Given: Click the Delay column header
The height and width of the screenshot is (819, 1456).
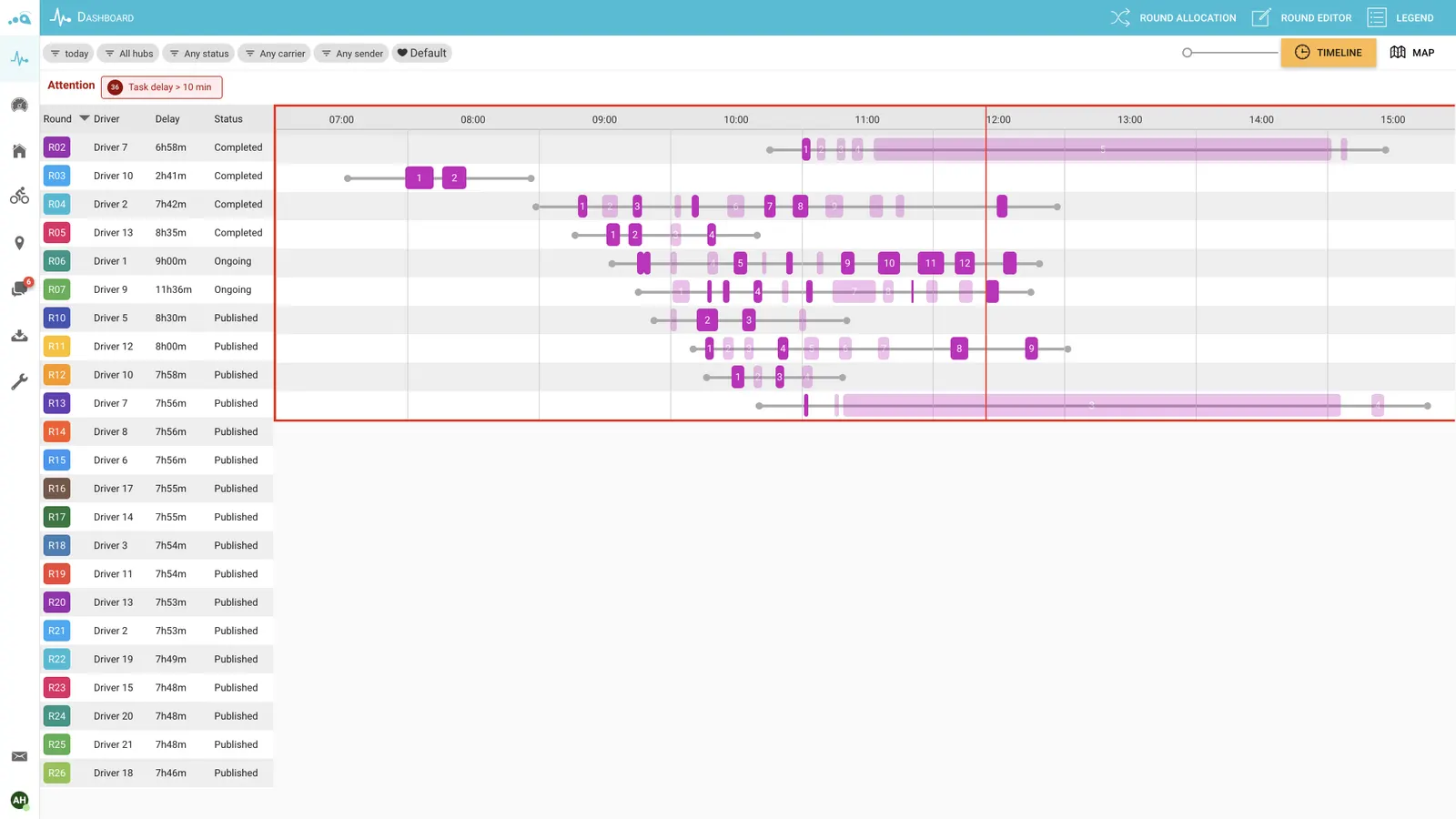Looking at the screenshot, I should [x=167, y=119].
